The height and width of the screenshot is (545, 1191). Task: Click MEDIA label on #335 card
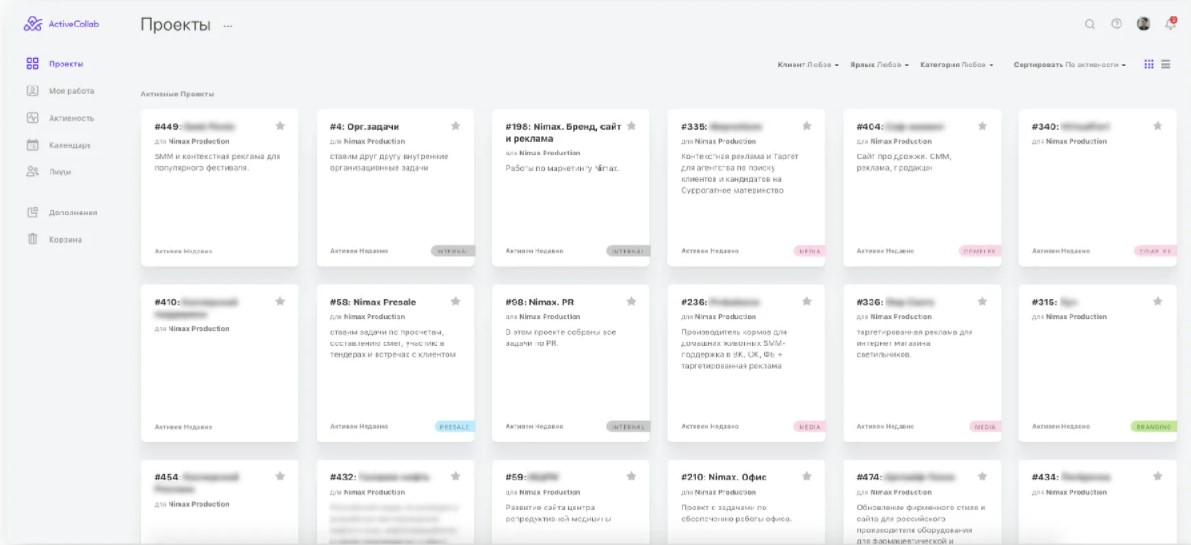[810, 250]
